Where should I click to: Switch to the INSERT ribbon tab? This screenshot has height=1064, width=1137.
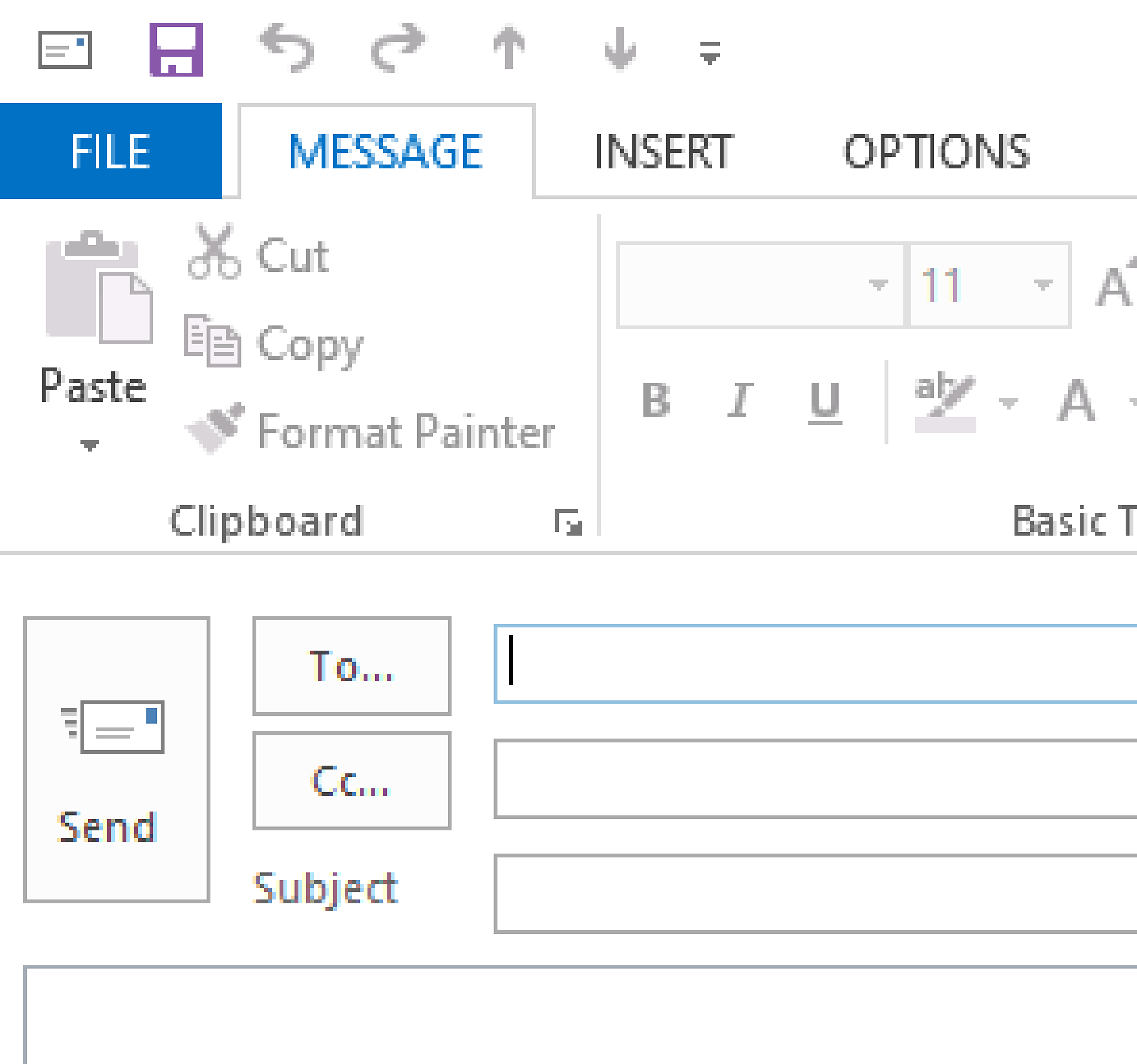[663, 152]
